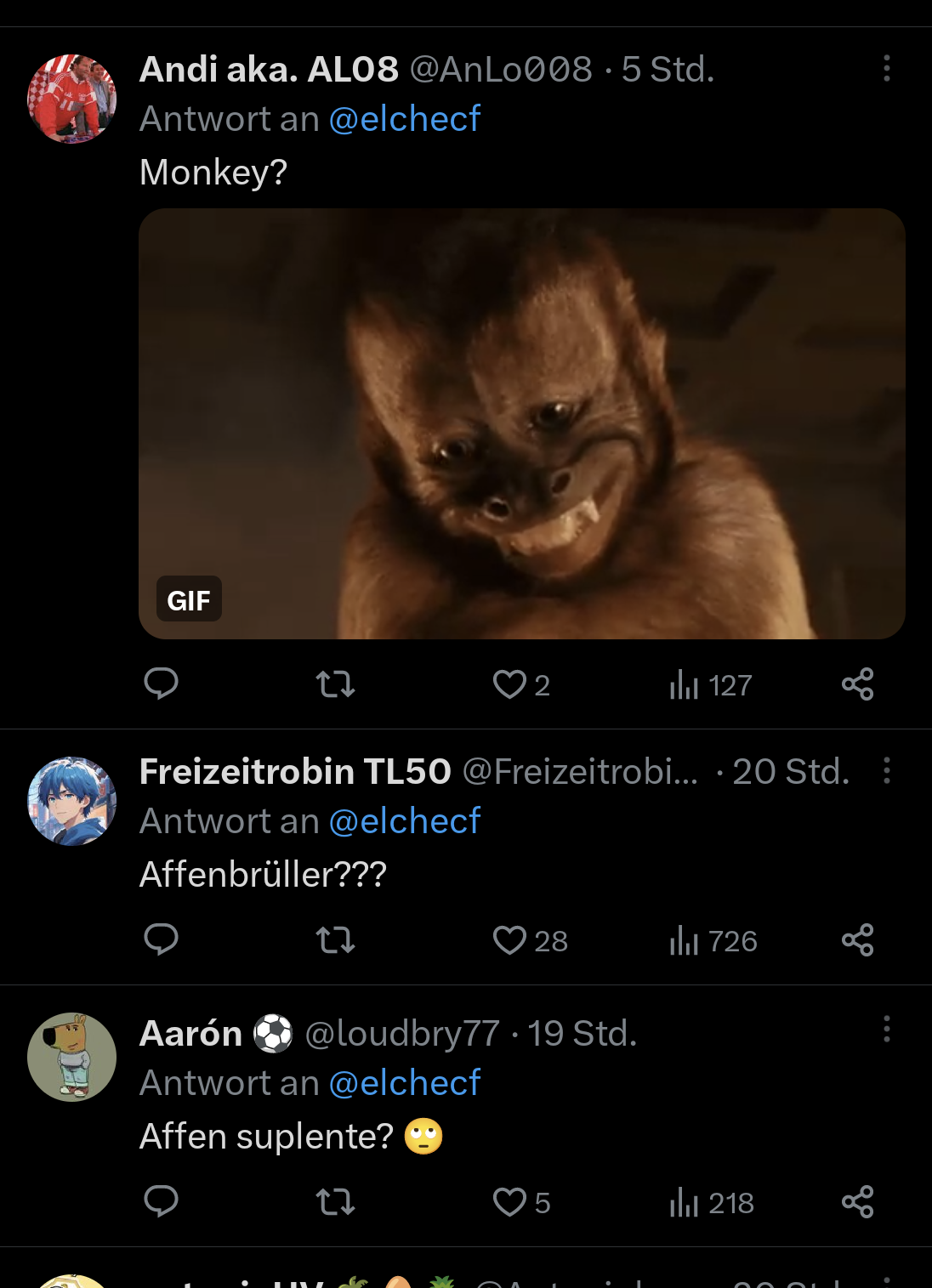Reply to Andi aka. AL08's Monkey tweet
Image resolution: width=932 pixels, height=1288 pixels.
(161, 684)
